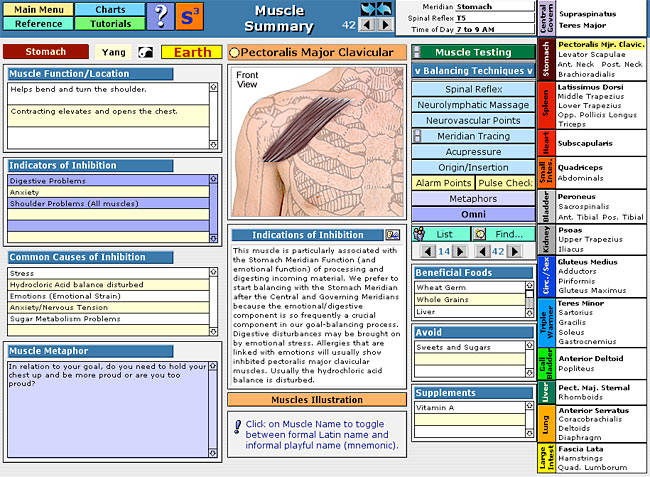Go to previous muscle with the header left arrow
Image resolution: width=650 pixels, height=477 pixels.
[x=366, y=24]
